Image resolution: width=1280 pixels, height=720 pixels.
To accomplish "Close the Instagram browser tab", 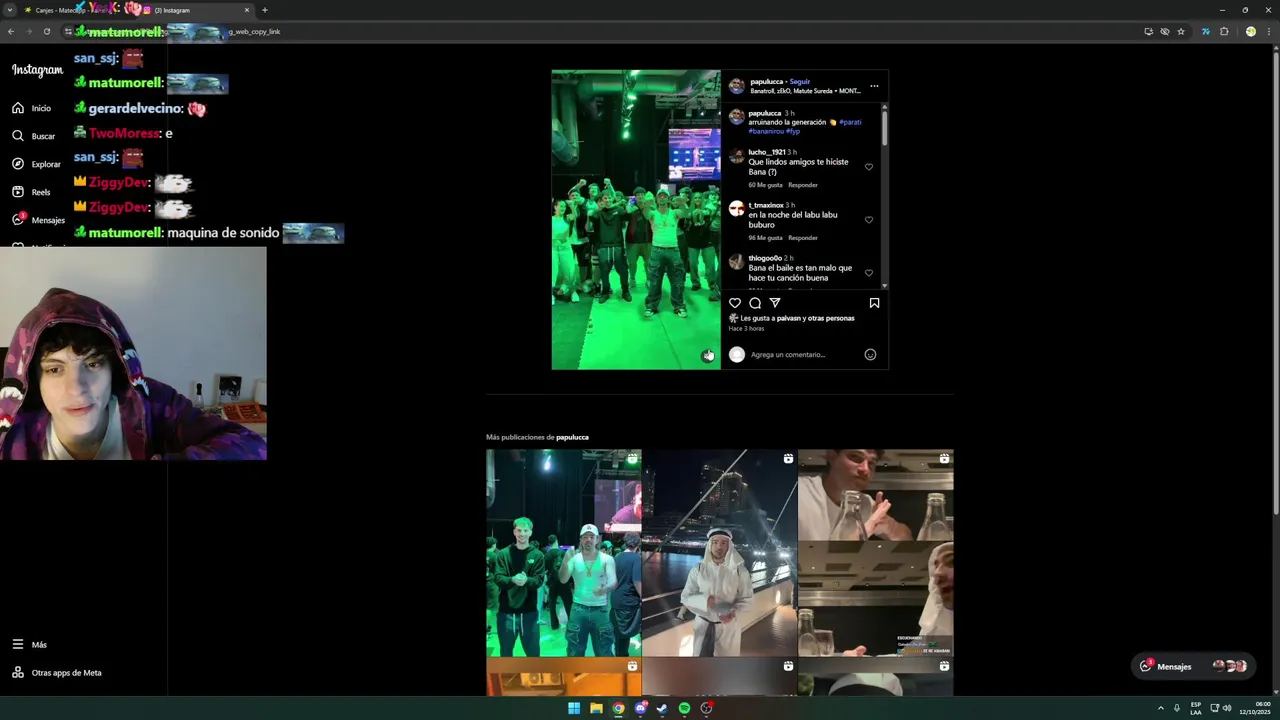I will [247, 10].
